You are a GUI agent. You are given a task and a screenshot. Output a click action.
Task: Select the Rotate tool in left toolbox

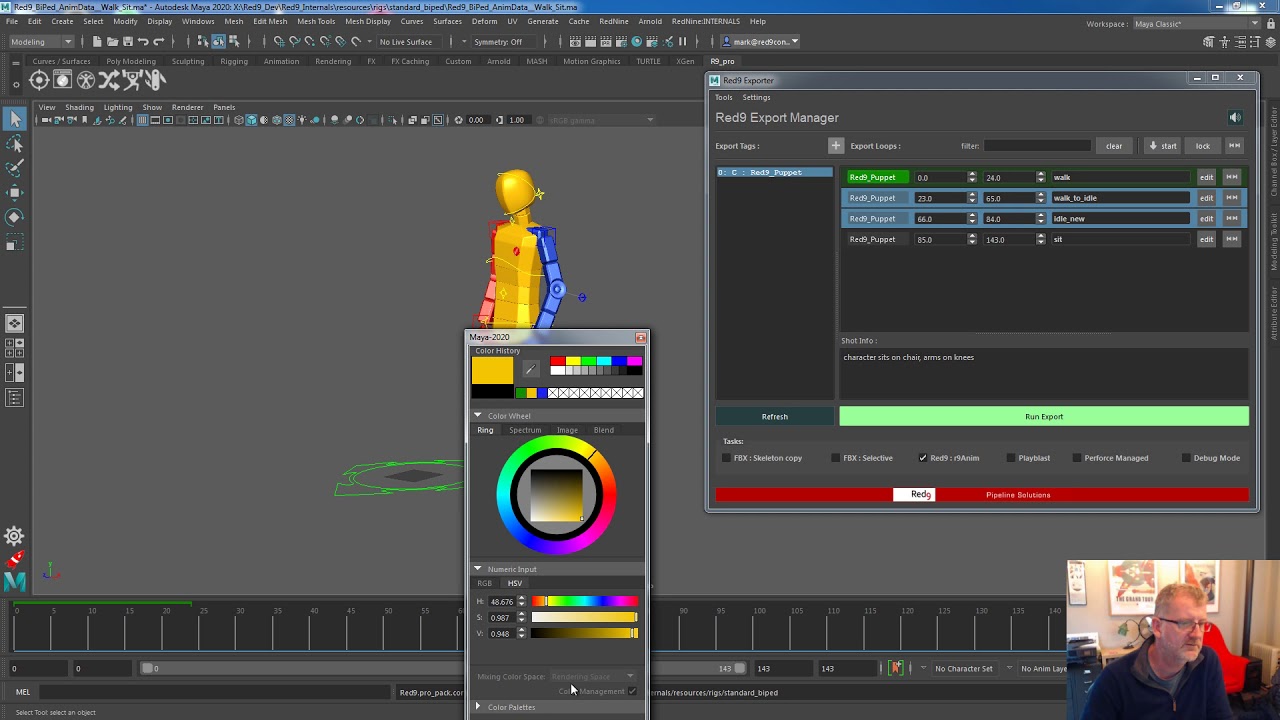tap(15, 217)
